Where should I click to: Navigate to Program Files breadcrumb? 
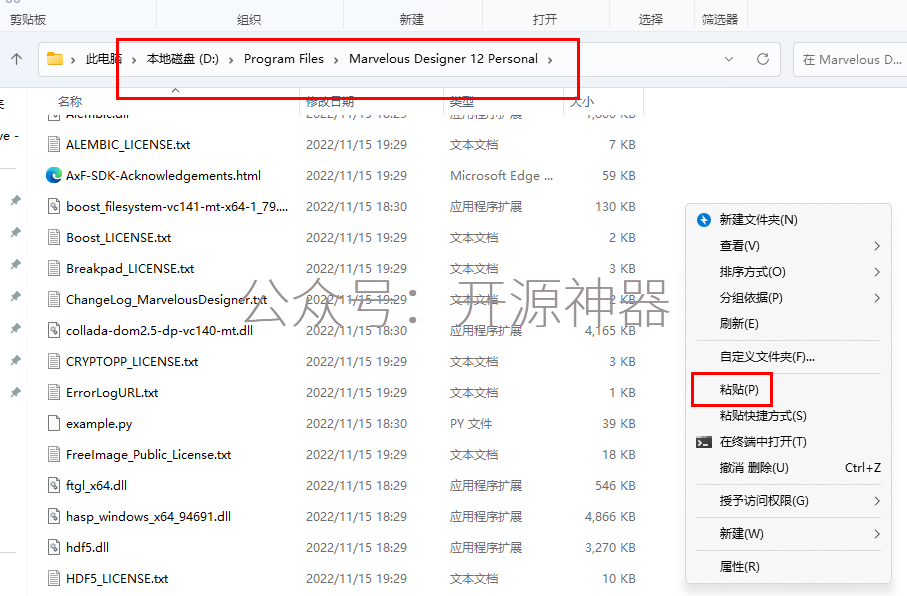point(283,59)
